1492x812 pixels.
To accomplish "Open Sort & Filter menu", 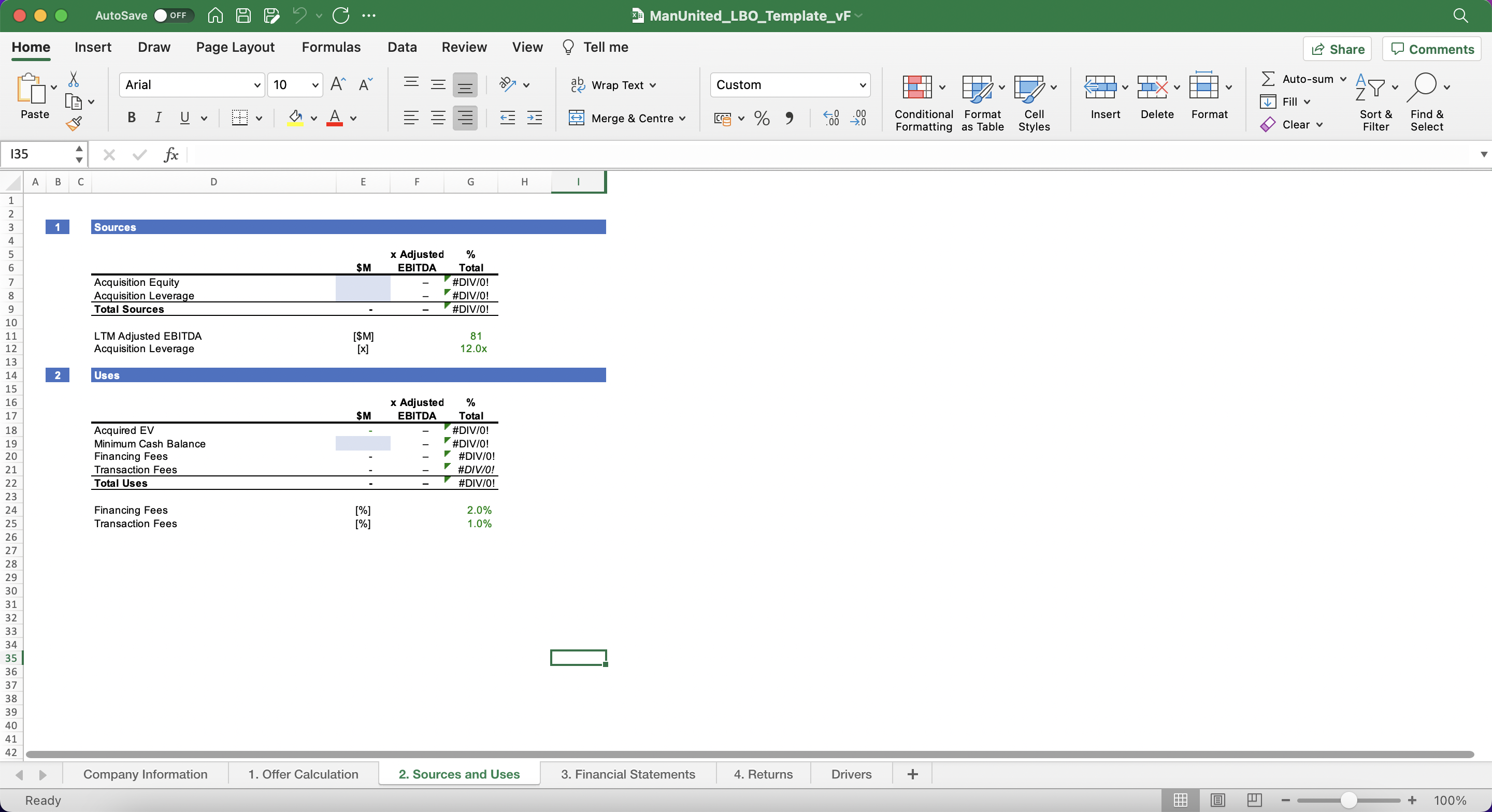I will 1375,103.
